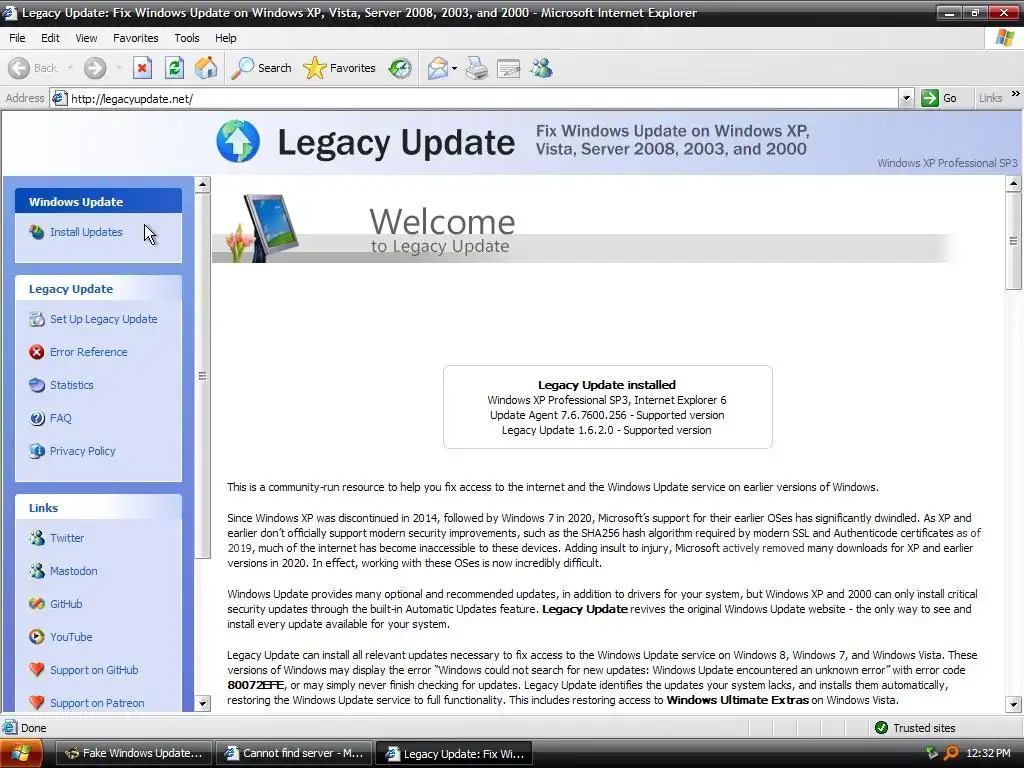Open the History icon in toolbar
The width and height of the screenshot is (1024, 768).
pos(400,68)
